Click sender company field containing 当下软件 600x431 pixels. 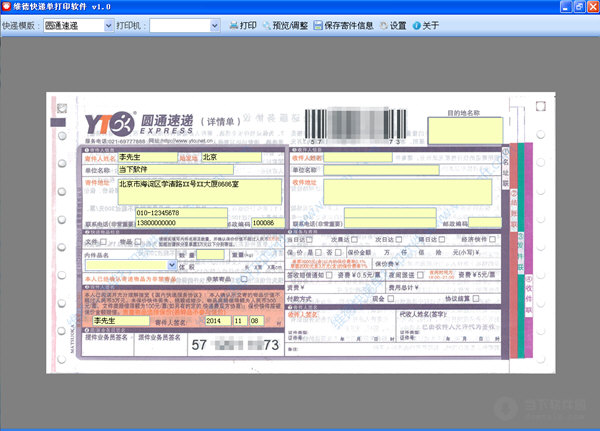pyautogui.click(x=176, y=170)
